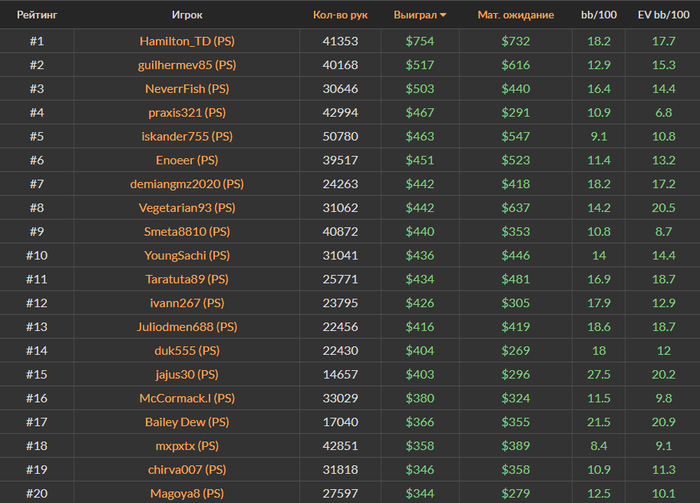Image resolution: width=700 pixels, height=503 pixels.
Task: Click the Рейтинг column header
Action: click(x=36, y=15)
